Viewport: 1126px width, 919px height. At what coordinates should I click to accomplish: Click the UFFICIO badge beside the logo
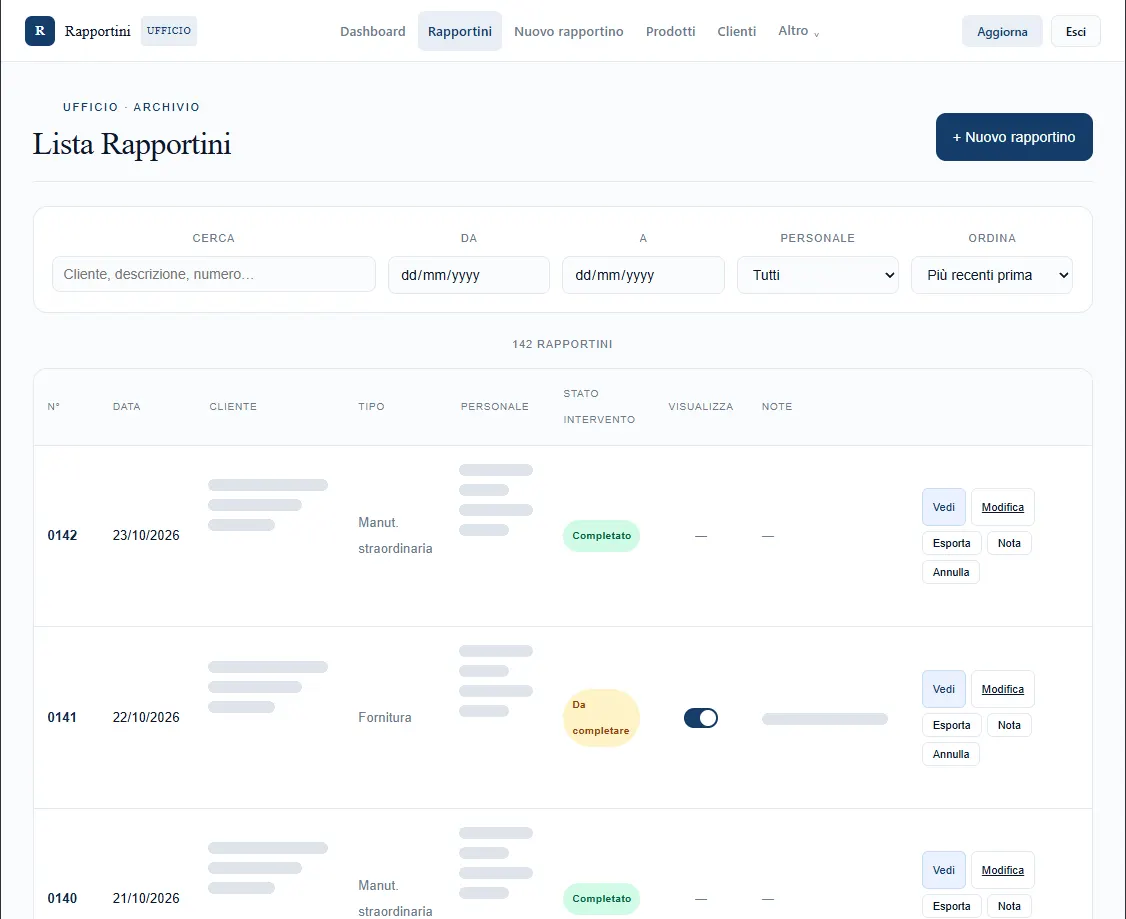pyautogui.click(x=169, y=31)
